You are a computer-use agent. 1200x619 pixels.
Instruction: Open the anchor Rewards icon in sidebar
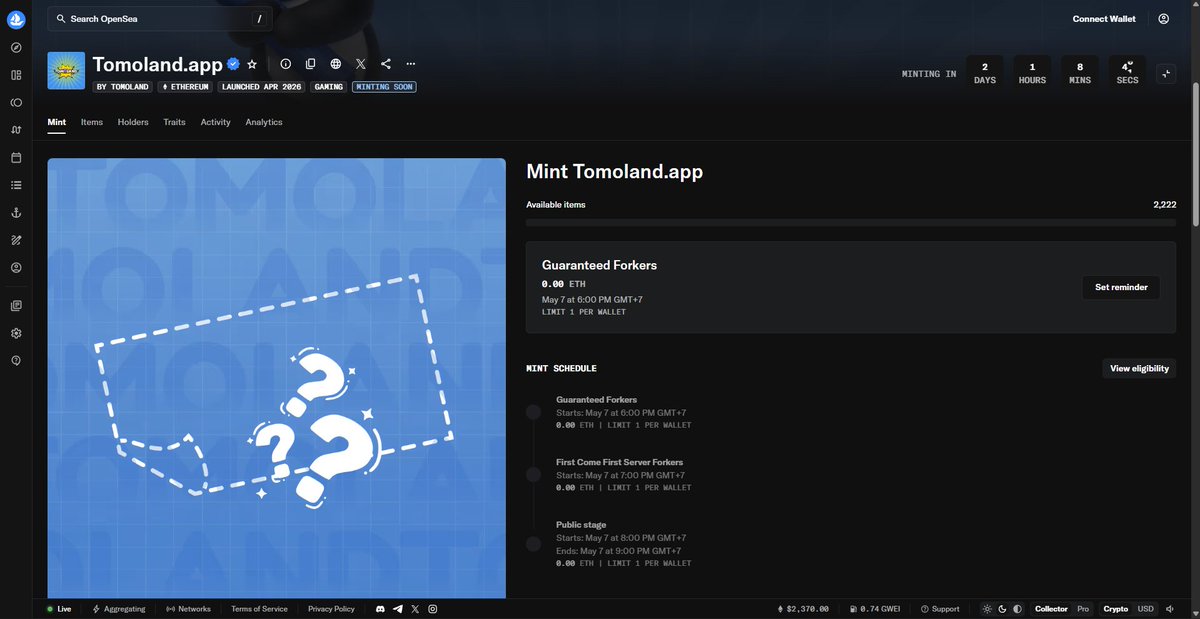16,213
